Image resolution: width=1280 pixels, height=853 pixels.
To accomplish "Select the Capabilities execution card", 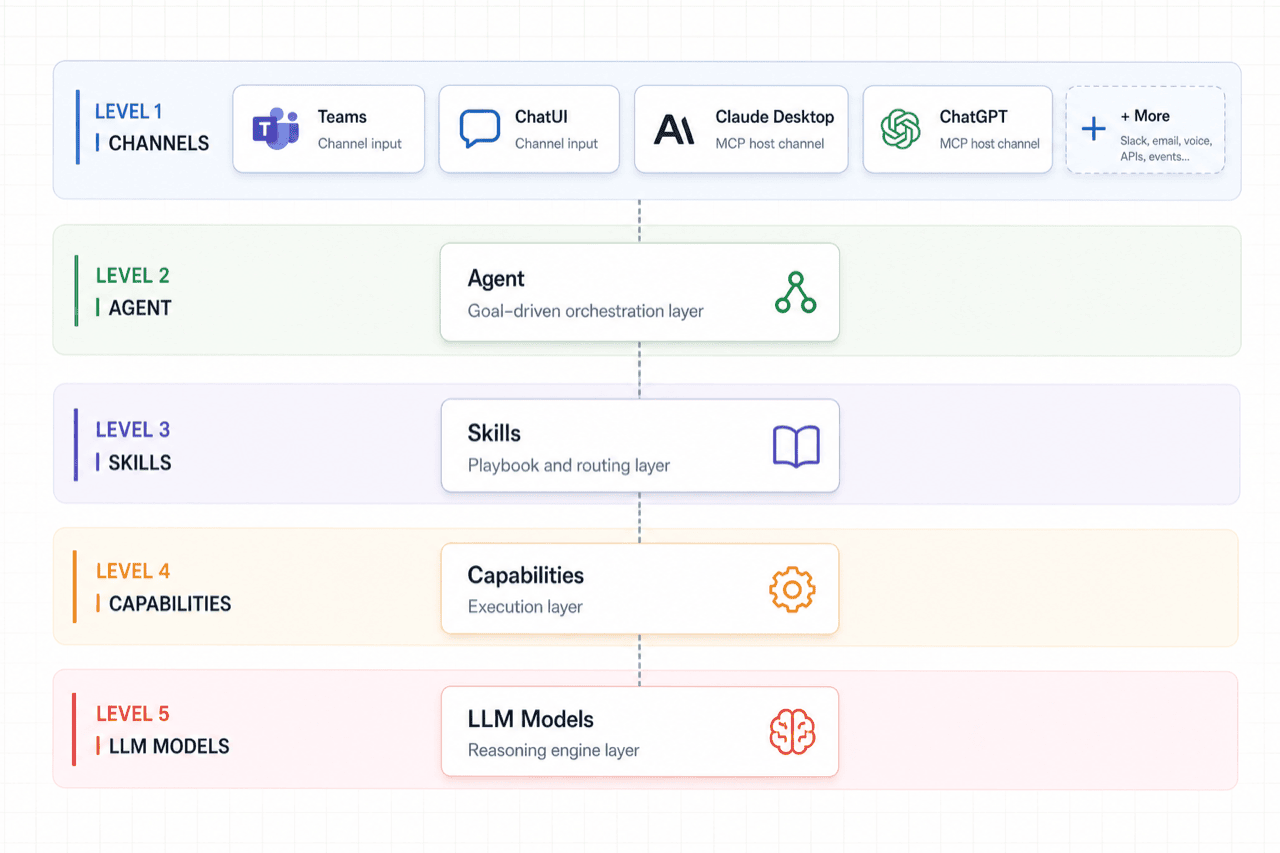I will (640, 589).
